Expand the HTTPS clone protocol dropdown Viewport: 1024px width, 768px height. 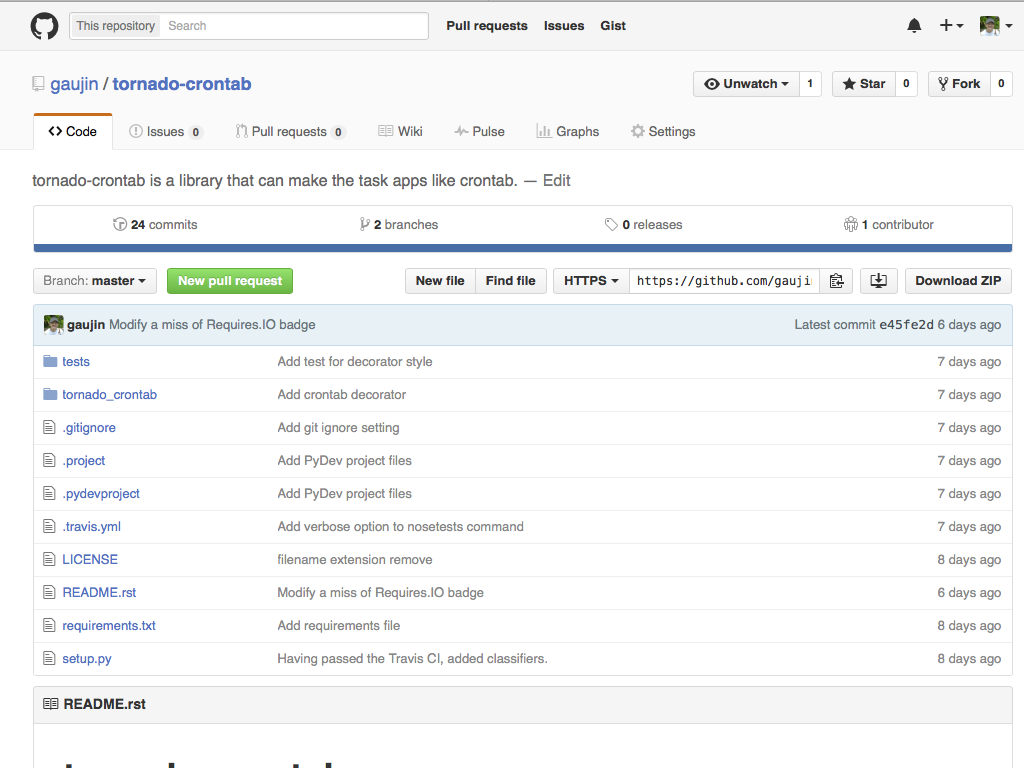590,281
